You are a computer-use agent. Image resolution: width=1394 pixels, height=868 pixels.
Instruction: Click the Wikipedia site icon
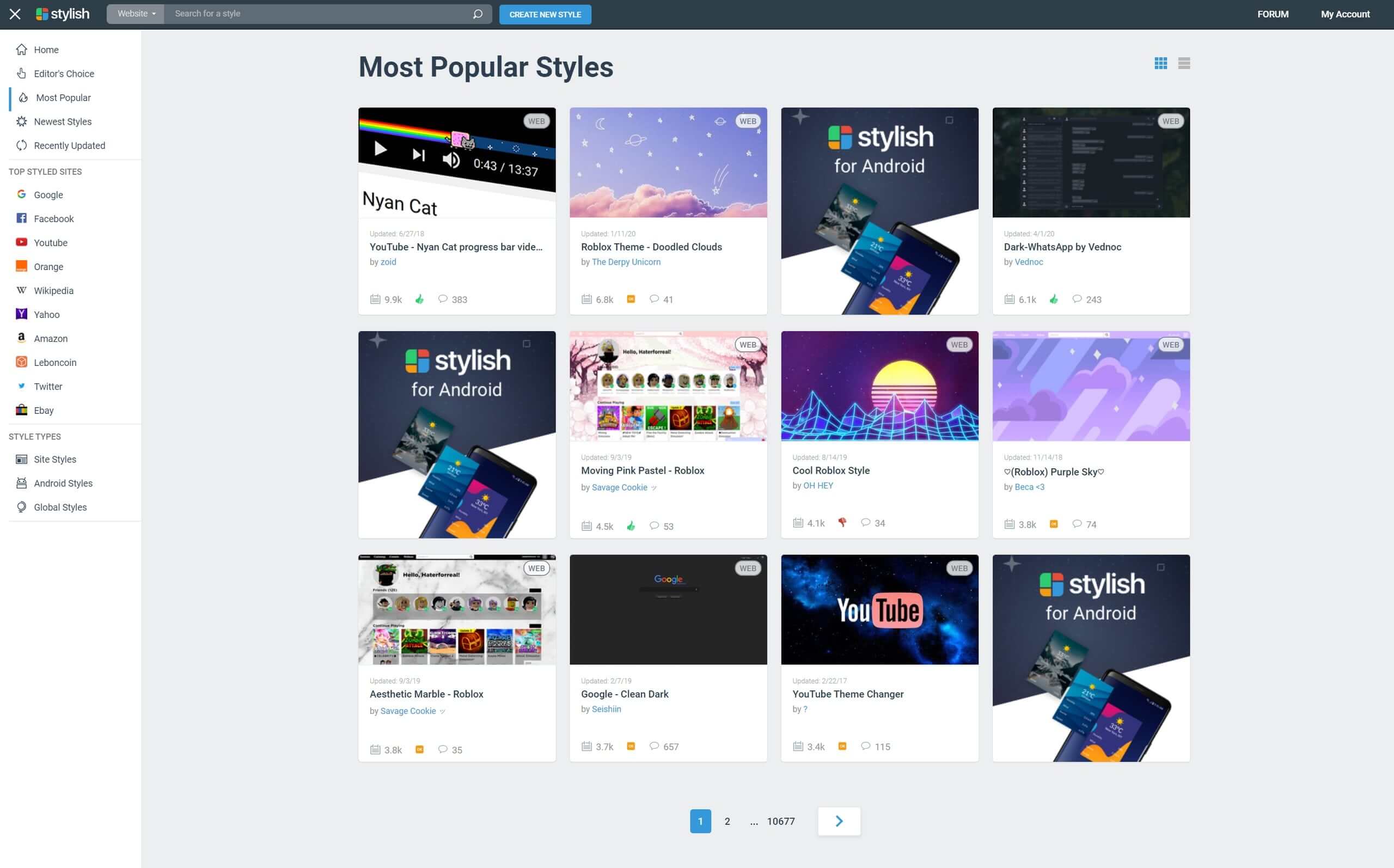21,290
